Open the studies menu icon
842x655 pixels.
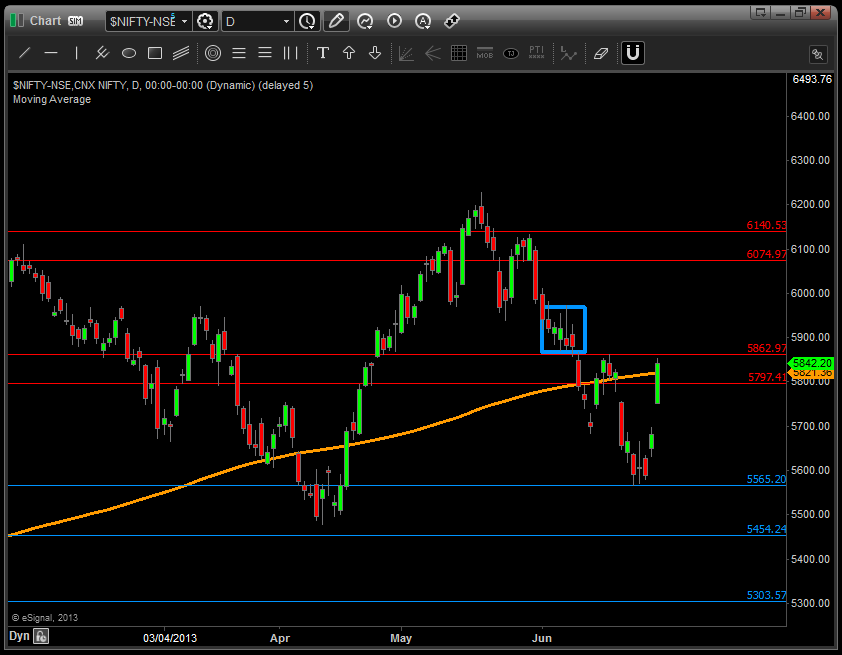coord(365,20)
